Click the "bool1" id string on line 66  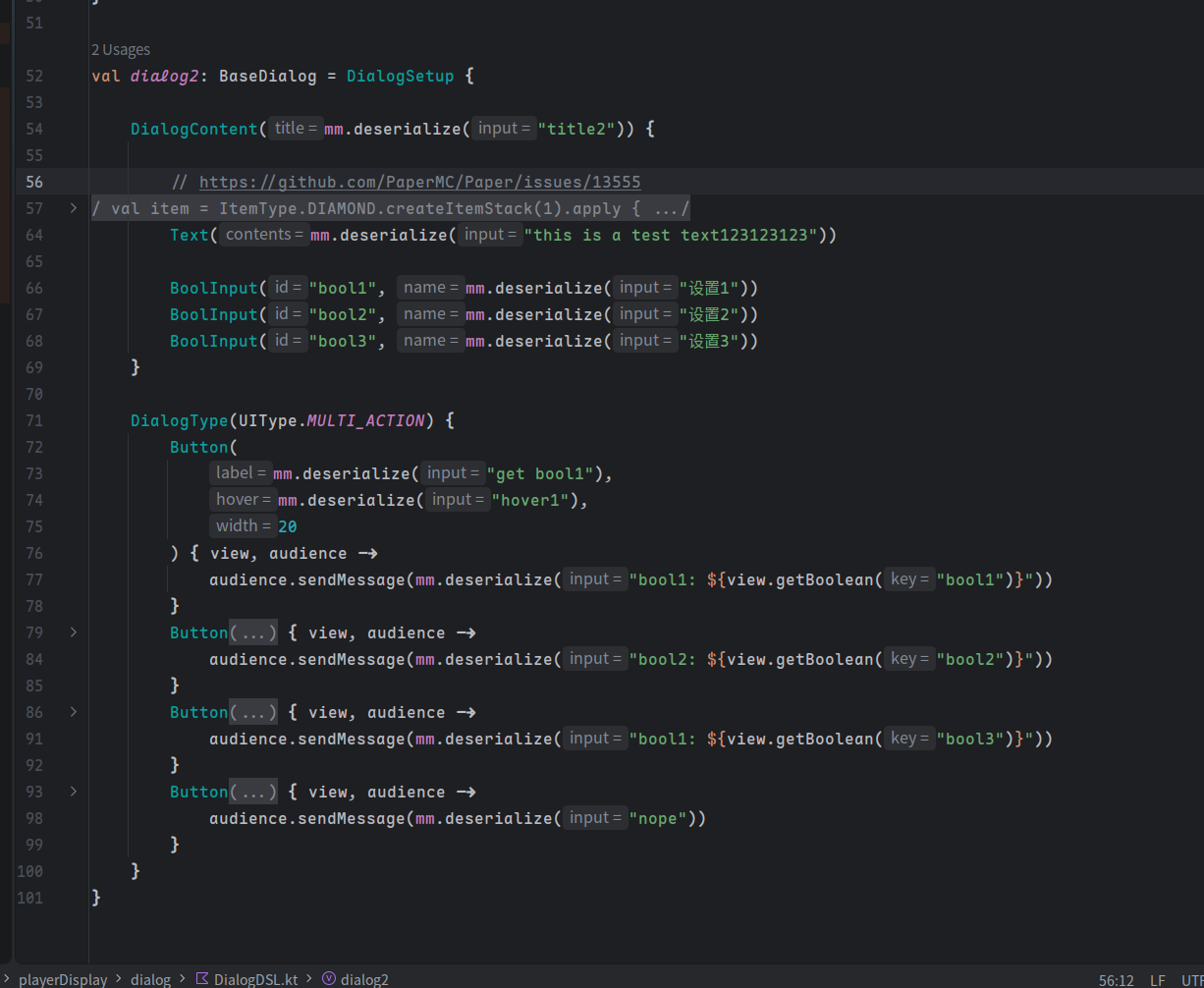tap(343, 288)
